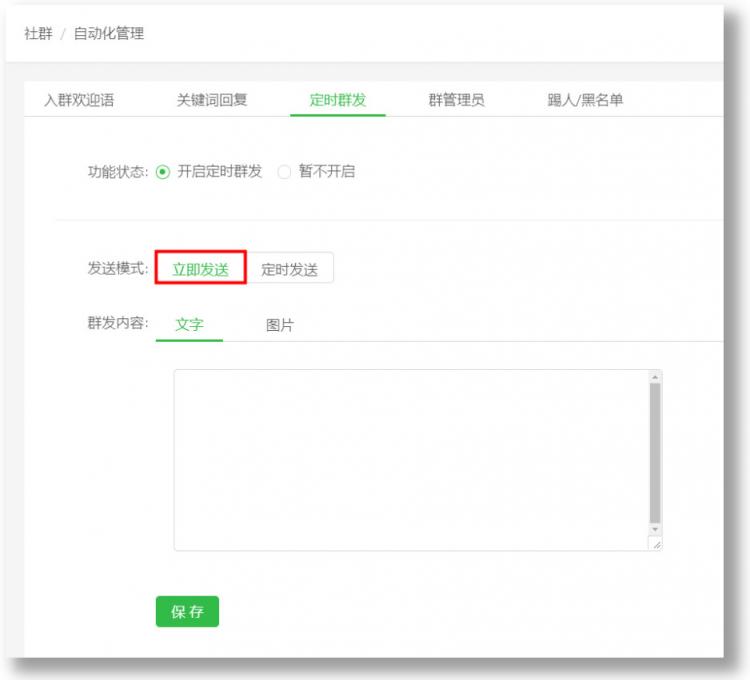
Task: Select the 定时群发 tab
Action: 338,100
